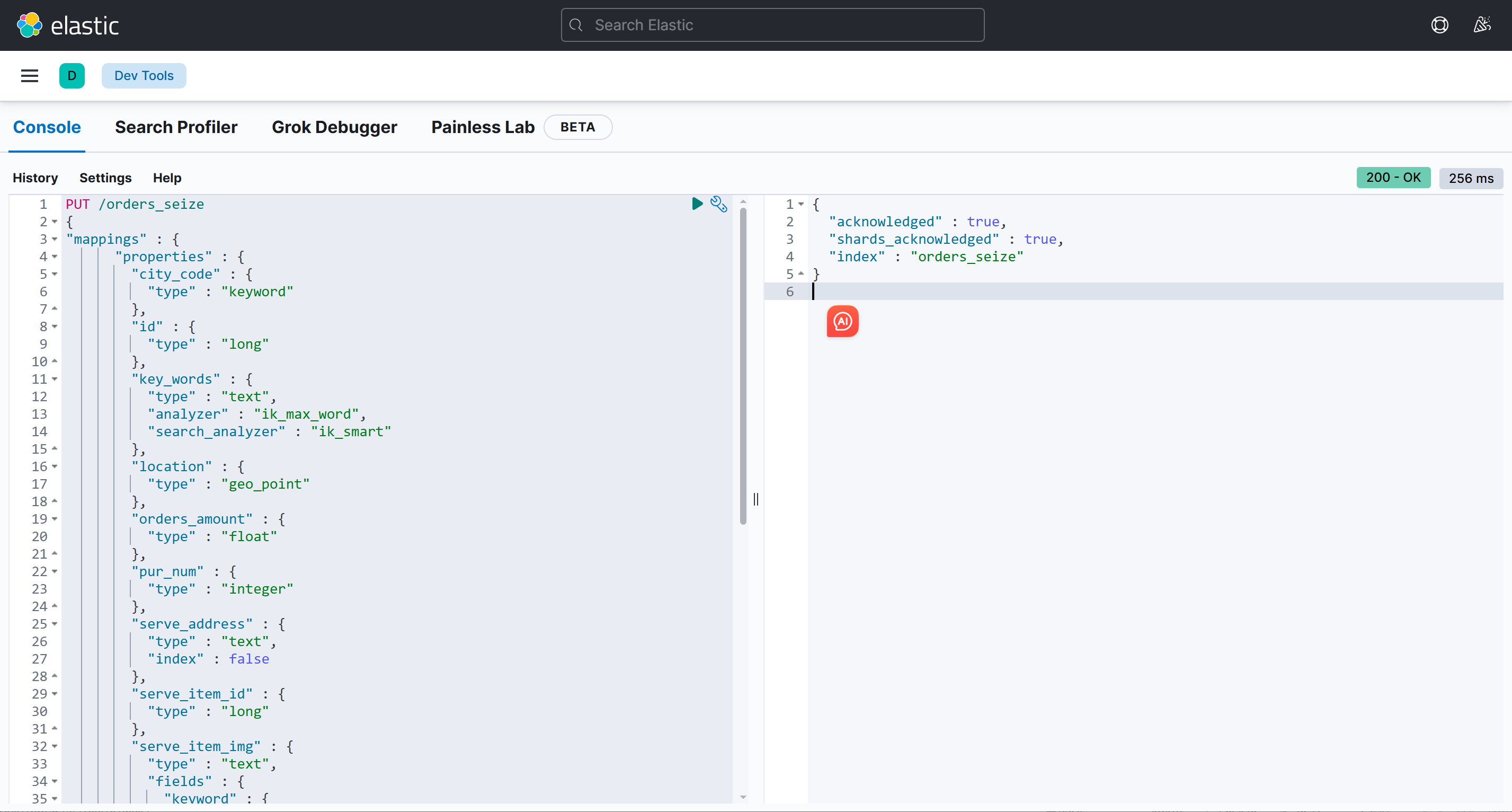Collapse the response JSON fold on line 1
Viewport: 1512px width, 812px height.
[801, 204]
